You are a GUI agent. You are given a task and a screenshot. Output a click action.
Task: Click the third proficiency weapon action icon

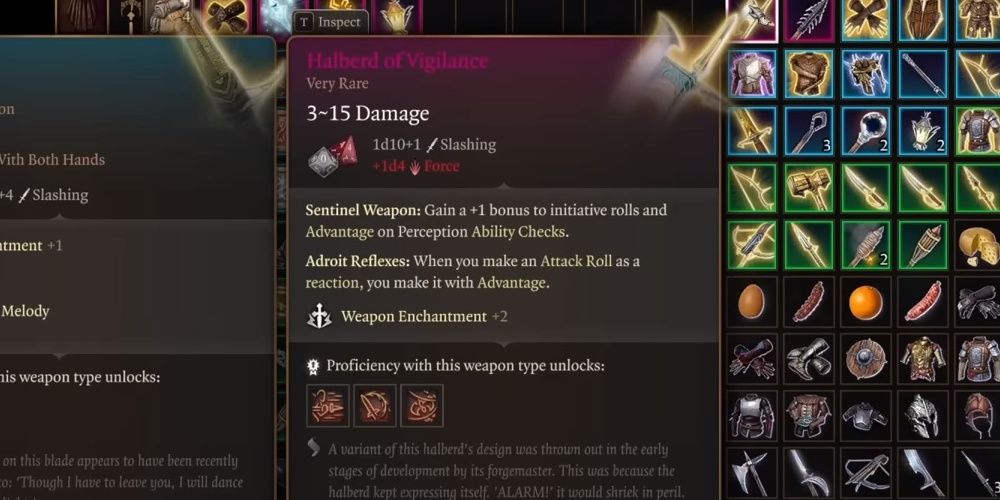(422, 405)
